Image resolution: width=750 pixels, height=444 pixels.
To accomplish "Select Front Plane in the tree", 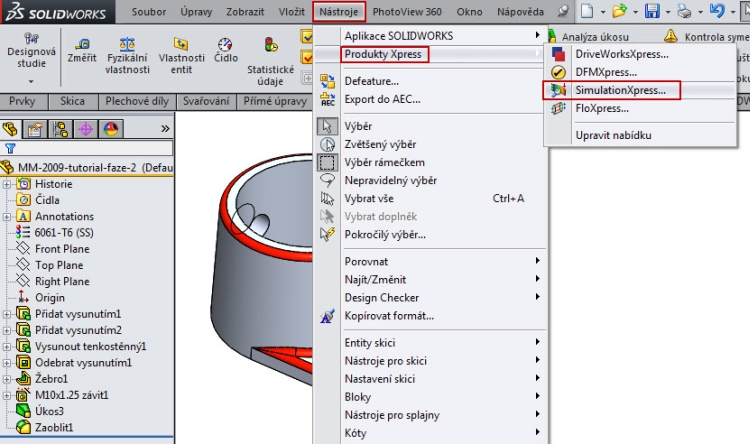I will click(x=62, y=249).
